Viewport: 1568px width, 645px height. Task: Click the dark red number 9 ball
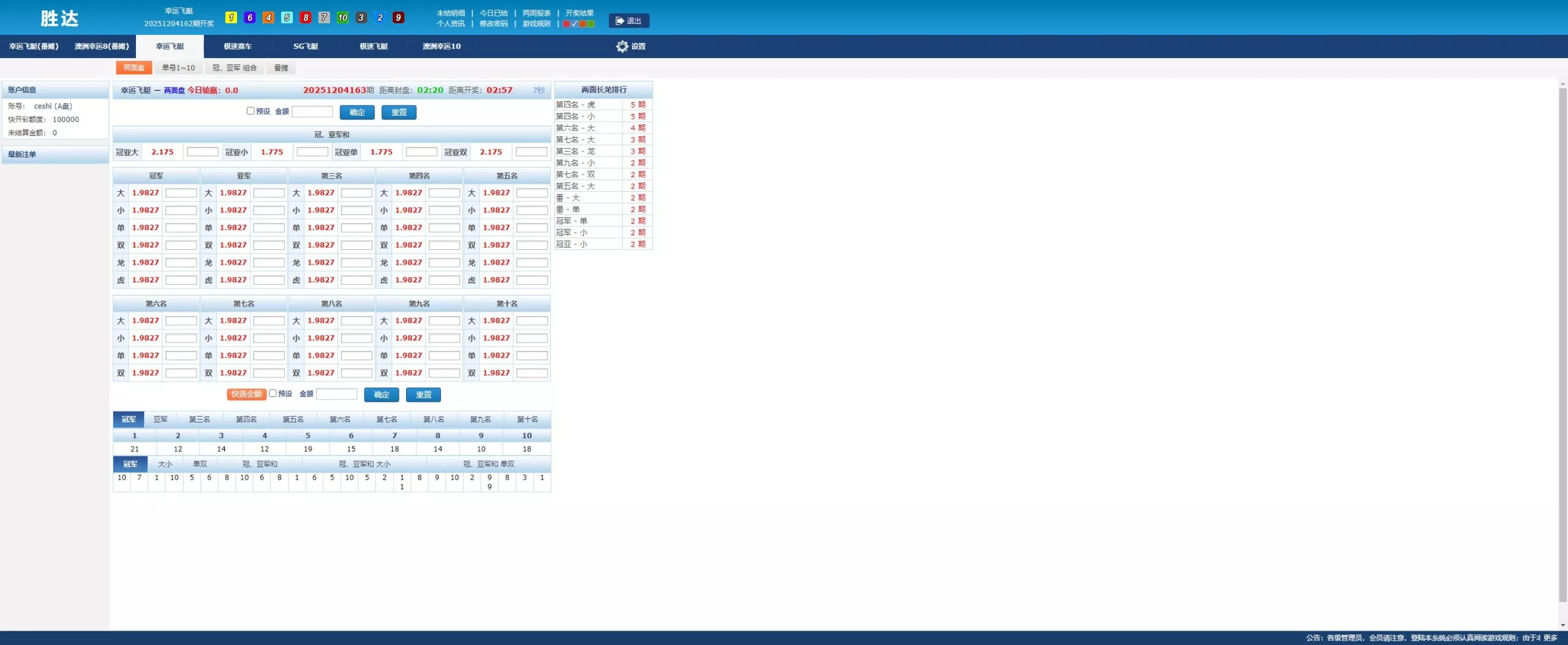pyautogui.click(x=398, y=18)
